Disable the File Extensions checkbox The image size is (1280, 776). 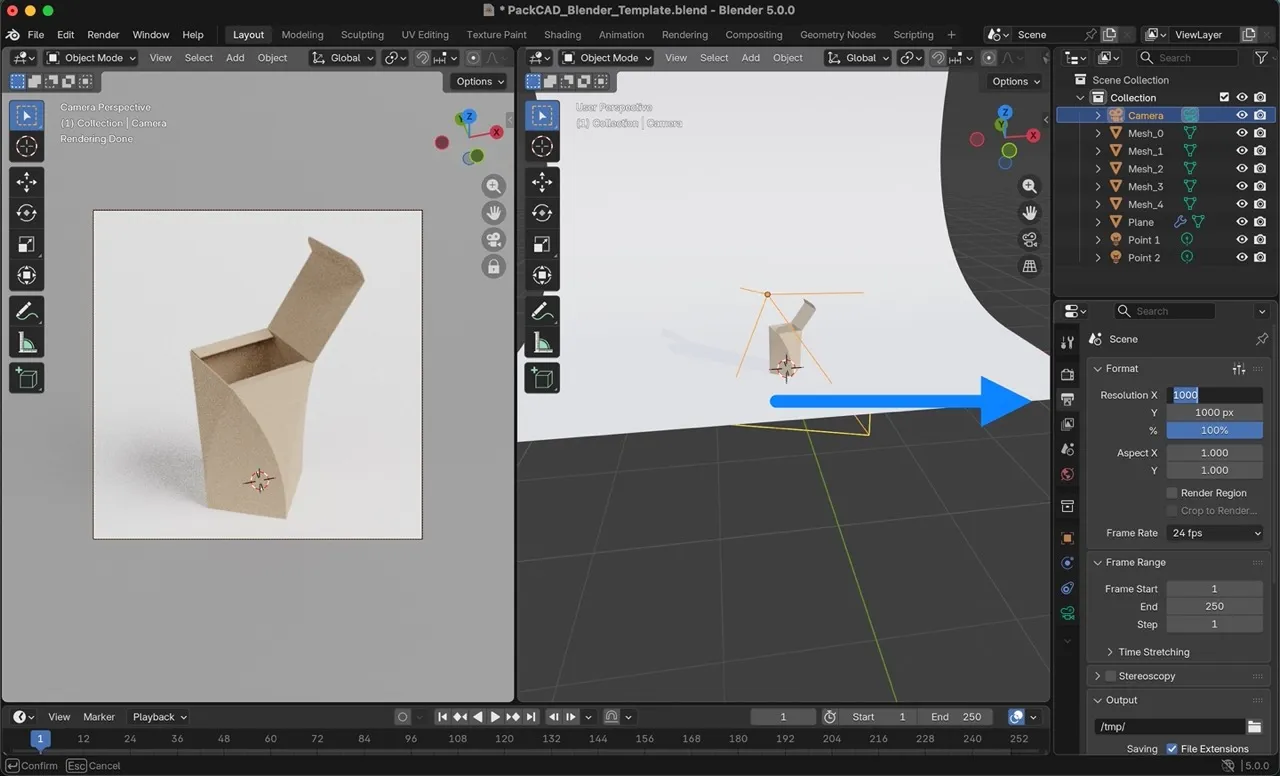coord(1172,749)
